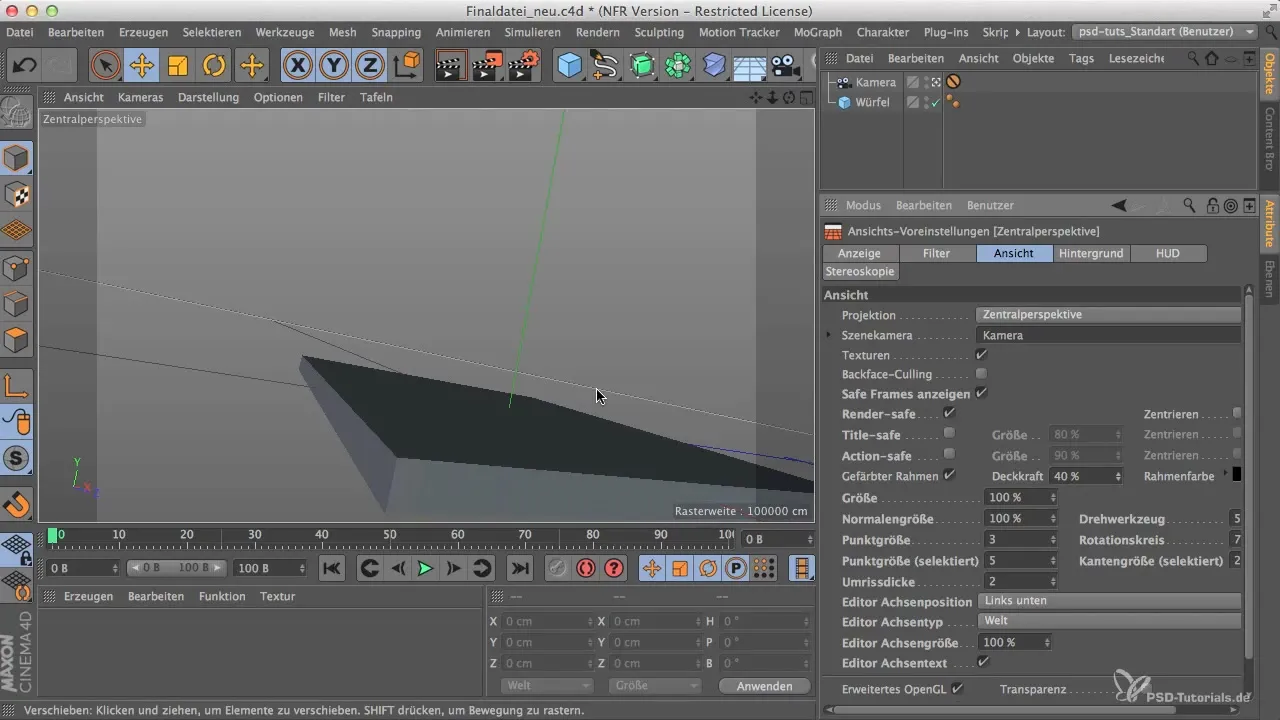
Task: Open the spline pen tool icon
Action: coord(605,67)
